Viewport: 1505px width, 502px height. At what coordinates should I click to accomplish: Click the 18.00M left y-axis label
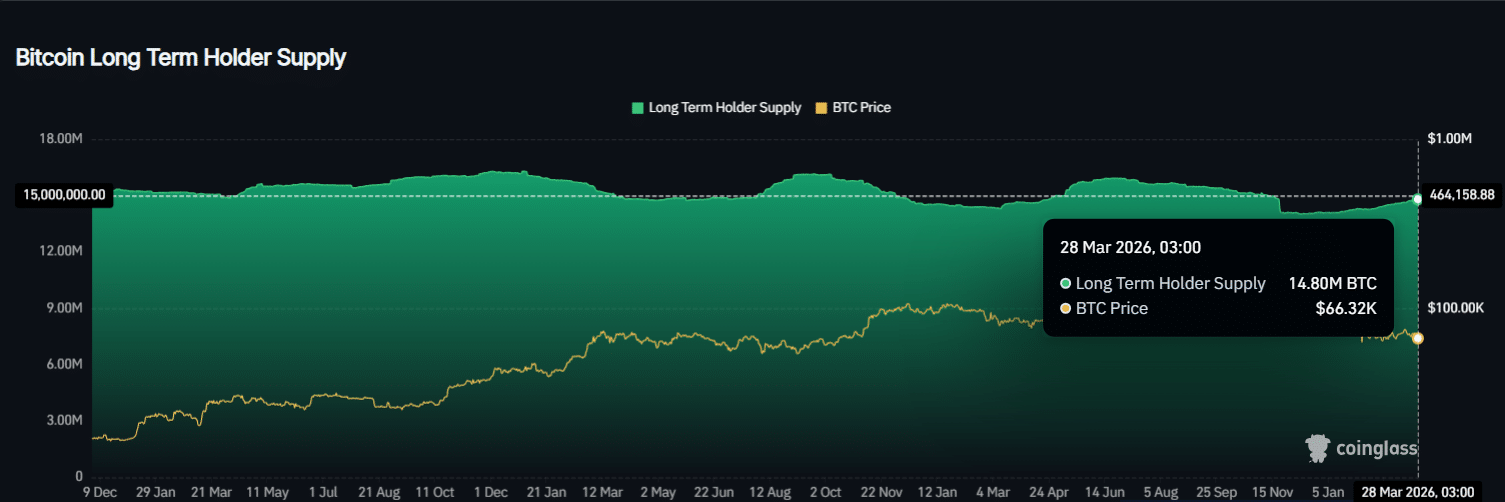[x=63, y=139]
